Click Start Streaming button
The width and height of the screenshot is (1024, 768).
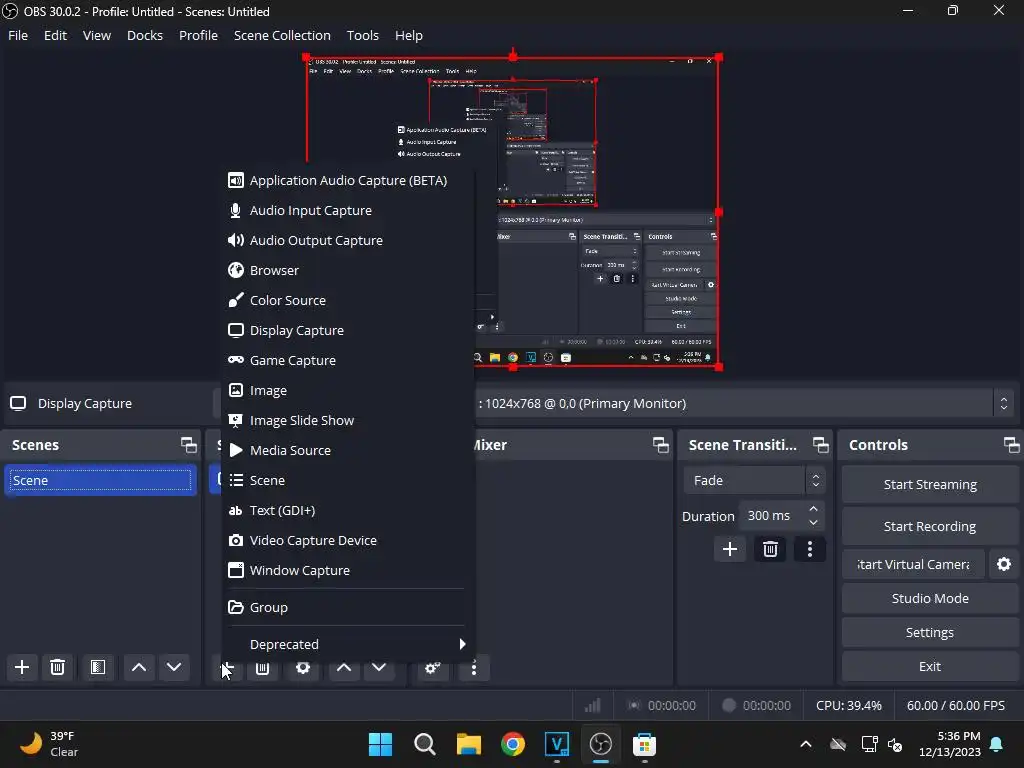(930, 485)
